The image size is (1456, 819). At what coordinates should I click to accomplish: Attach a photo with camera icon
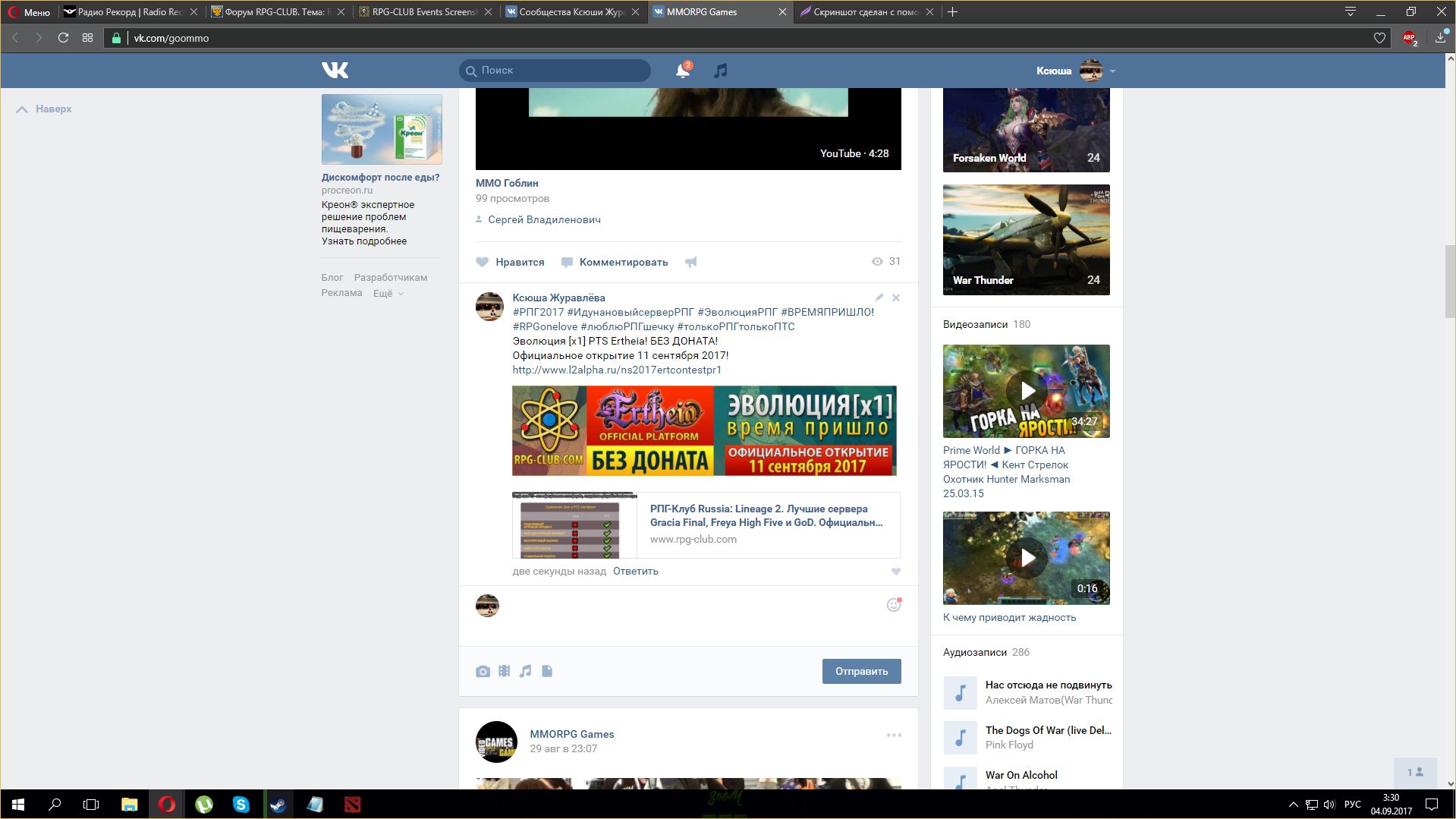pos(483,671)
